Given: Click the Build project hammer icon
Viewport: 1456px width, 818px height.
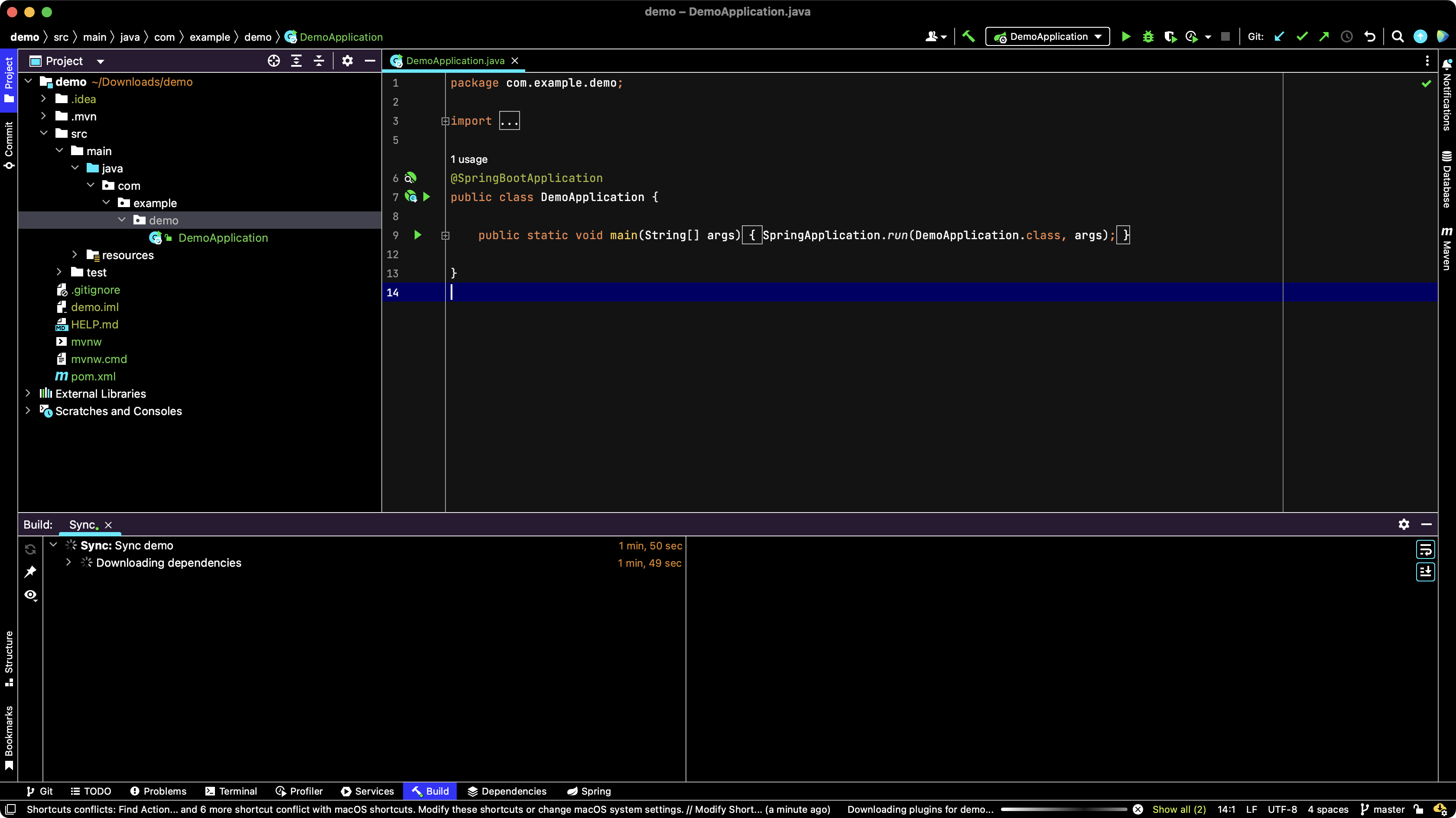Looking at the screenshot, I should 968,37.
